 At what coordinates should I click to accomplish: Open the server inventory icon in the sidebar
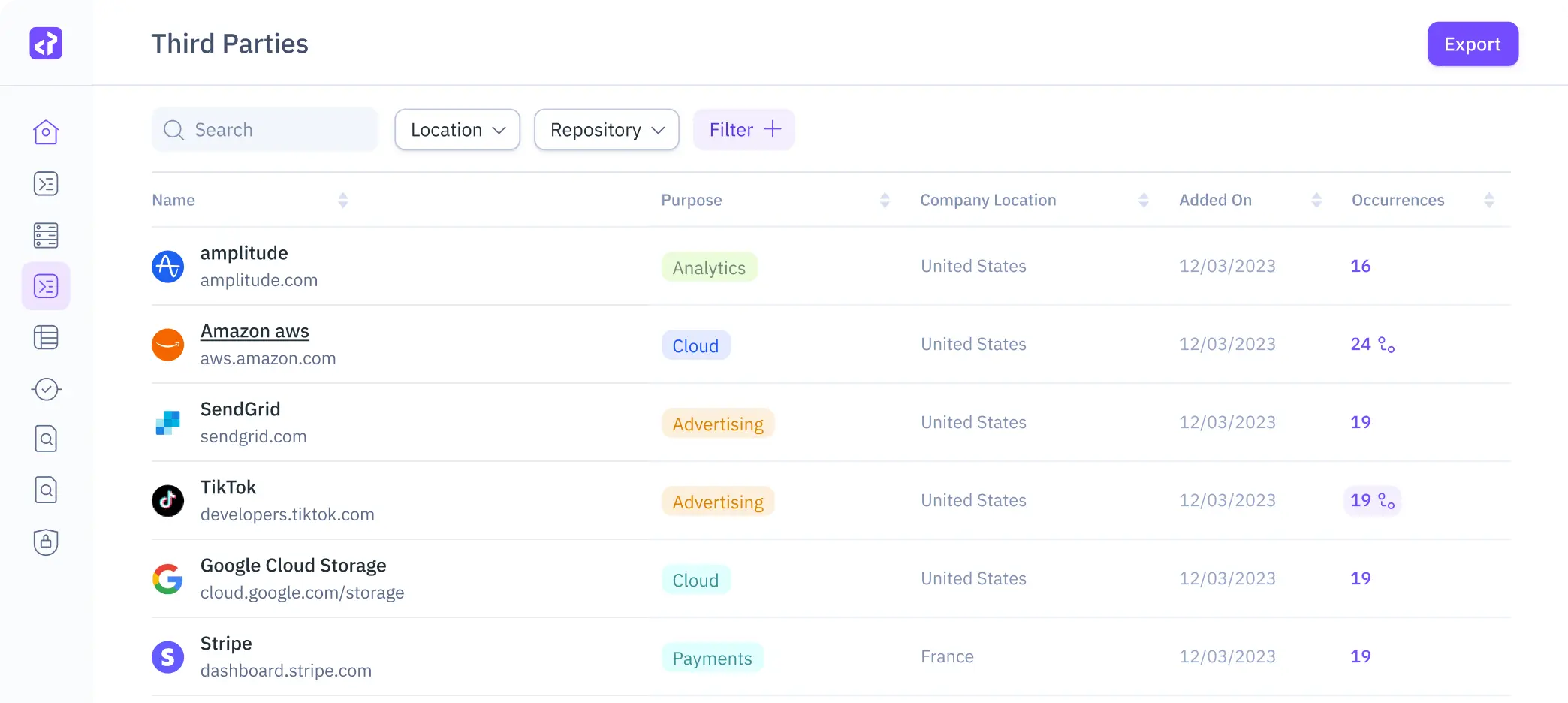[x=46, y=235]
